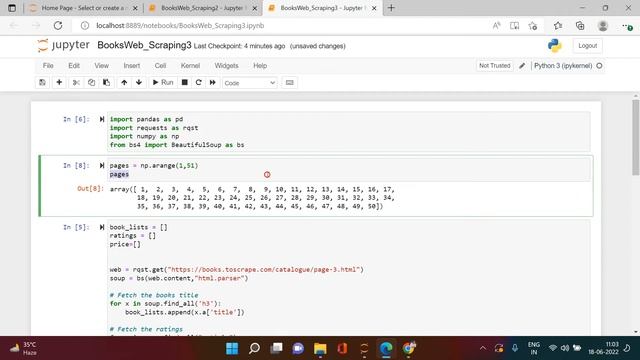Add this page to favorites star icon
Viewport: 640px width, 360px height.
(x=533, y=26)
